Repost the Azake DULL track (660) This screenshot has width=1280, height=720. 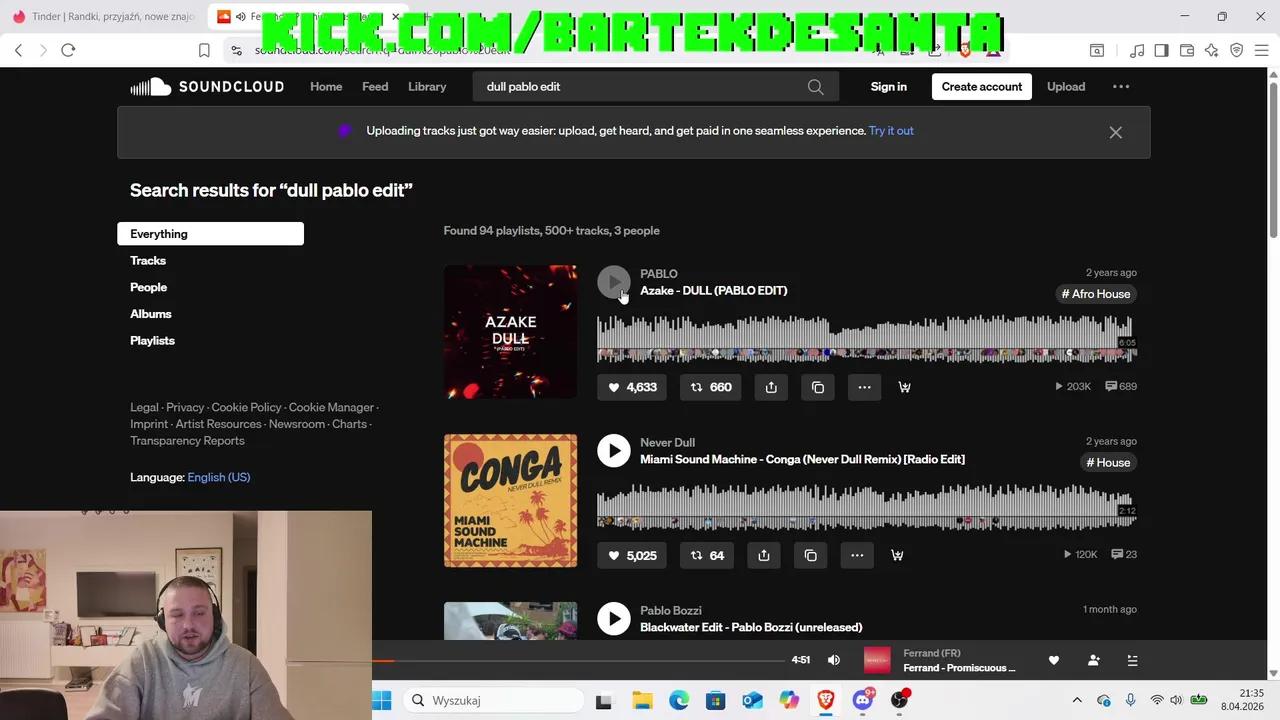(x=710, y=387)
